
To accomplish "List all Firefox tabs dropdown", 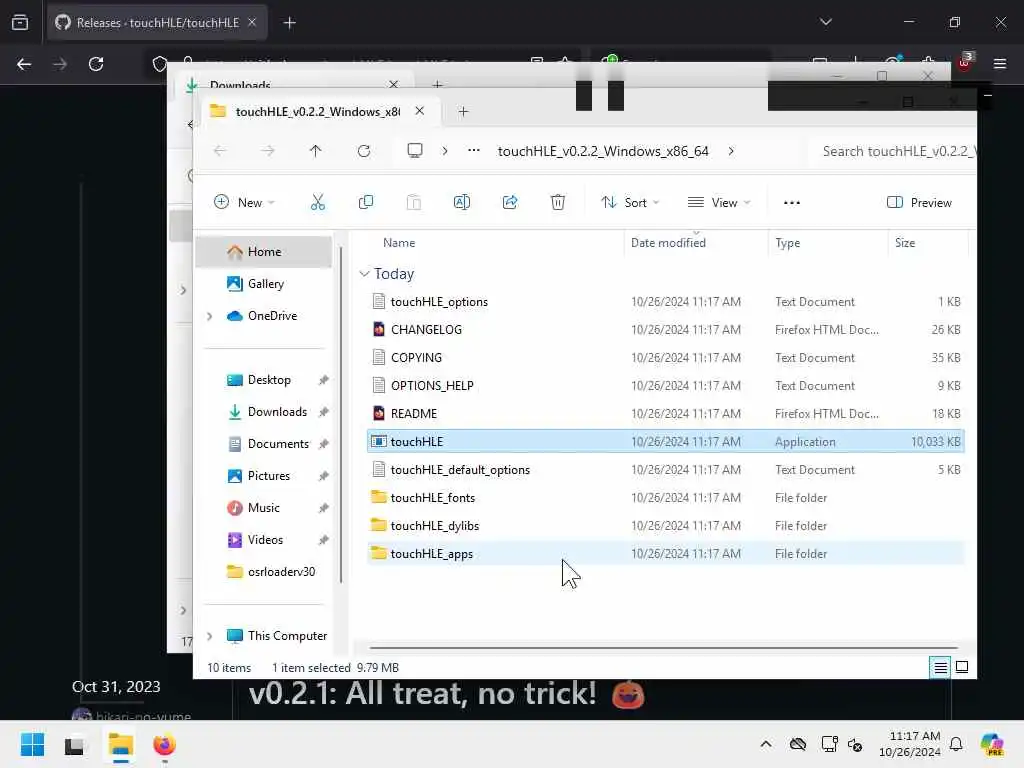I will coord(825,22).
